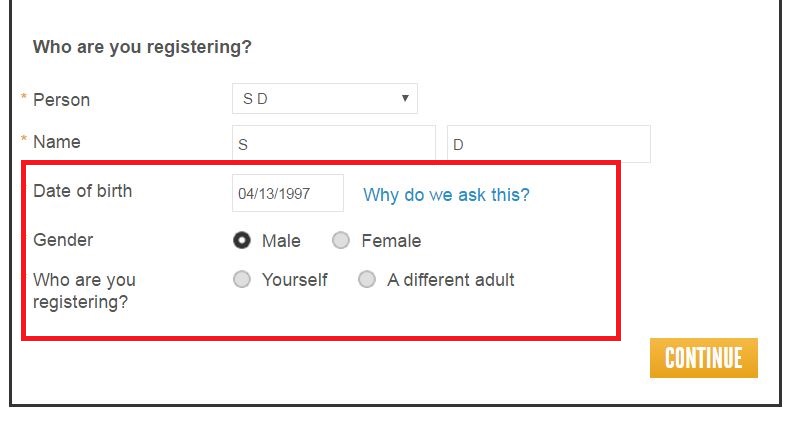Choose the 'A different adult' radio button
The width and height of the screenshot is (801, 430).
pyautogui.click(x=367, y=280)
